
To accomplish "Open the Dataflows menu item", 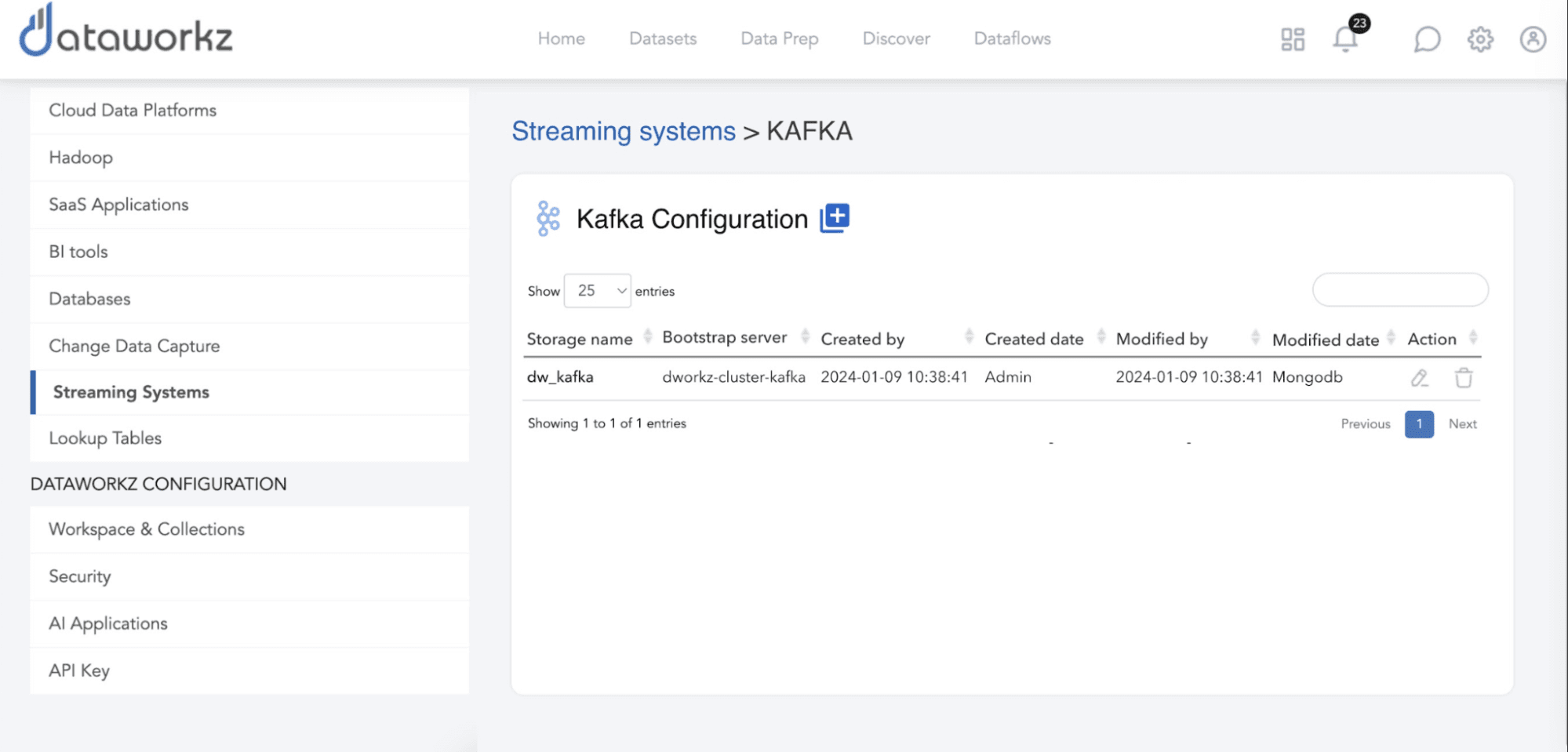I will 1012,38.
